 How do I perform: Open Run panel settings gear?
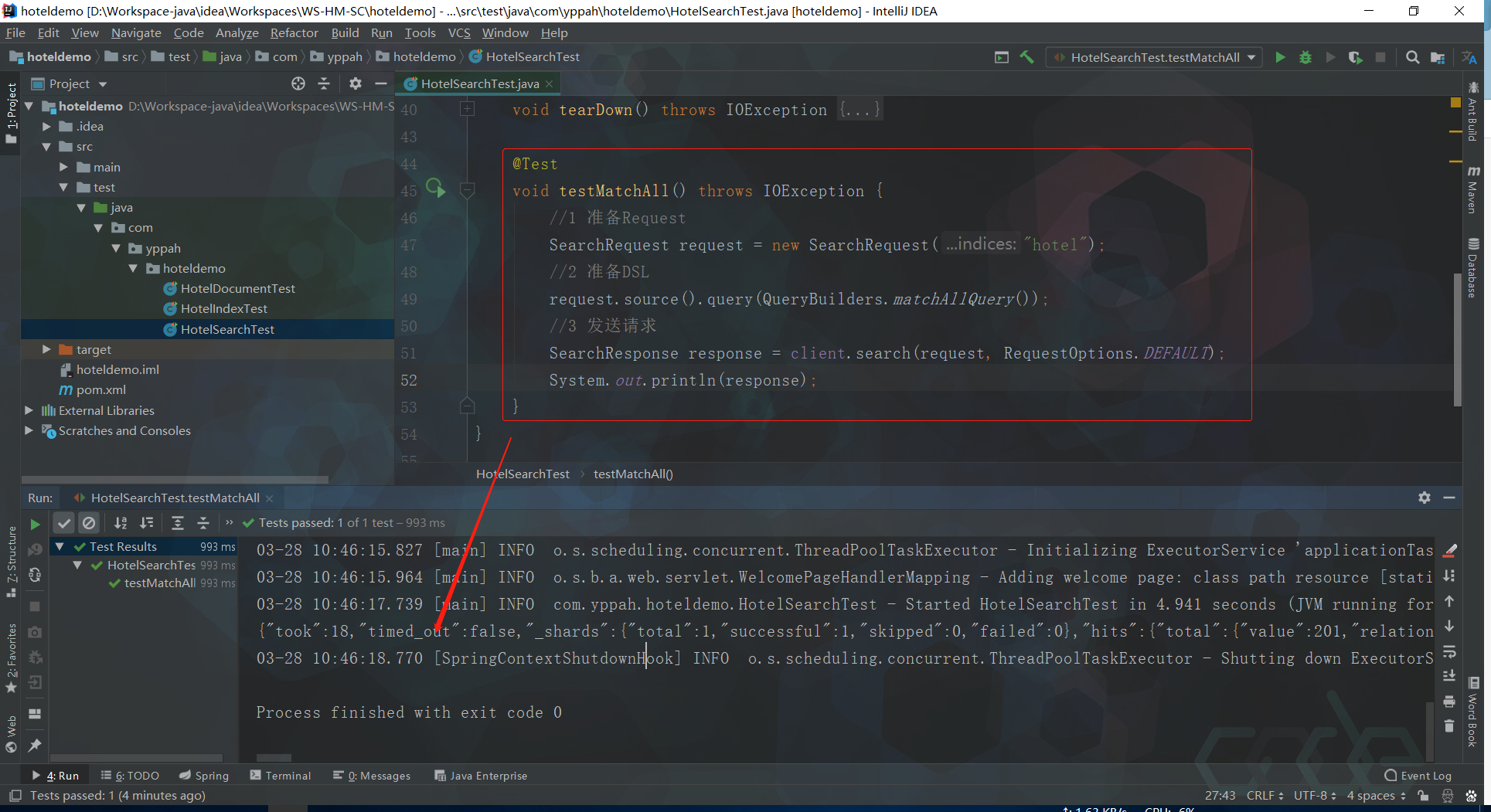click(x=1425, y=498)
